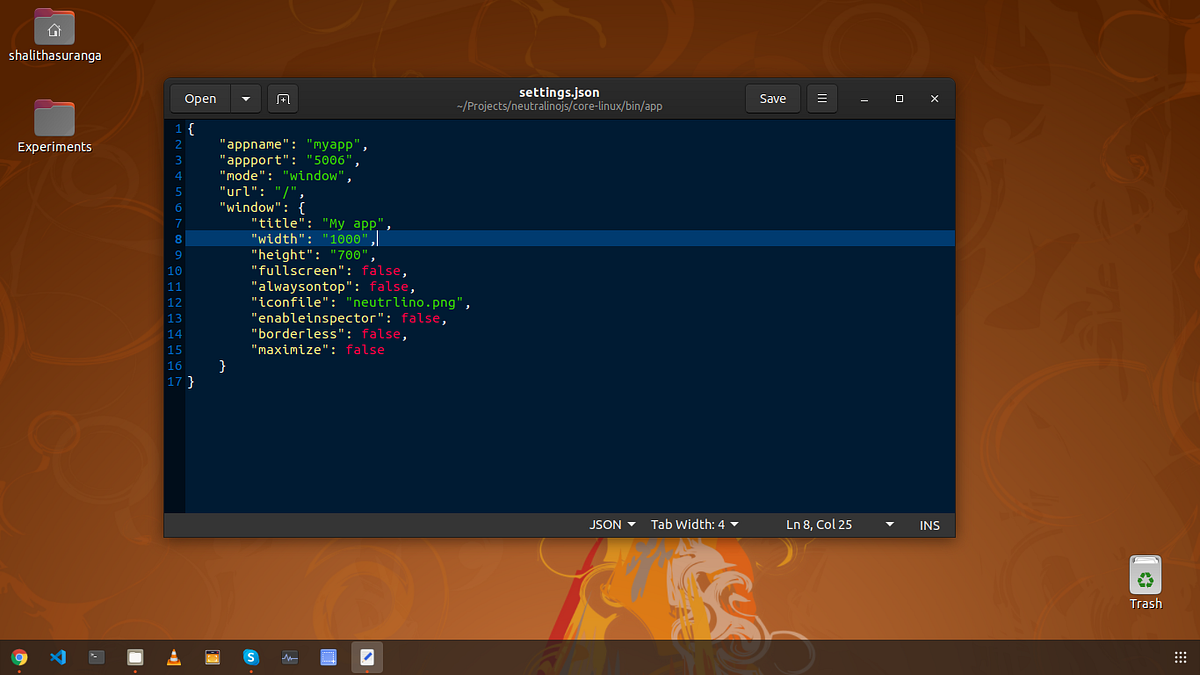Launch Google Chrome from the taskbar

click(x=20, y=657)
